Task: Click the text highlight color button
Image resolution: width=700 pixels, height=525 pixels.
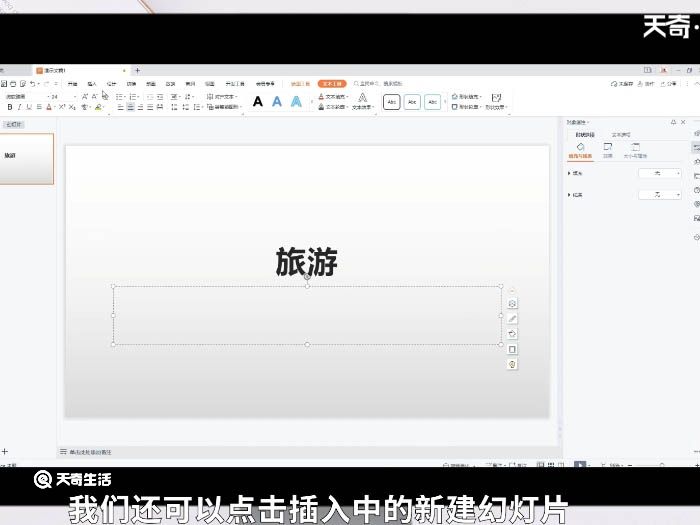Action: coord(99,107)
